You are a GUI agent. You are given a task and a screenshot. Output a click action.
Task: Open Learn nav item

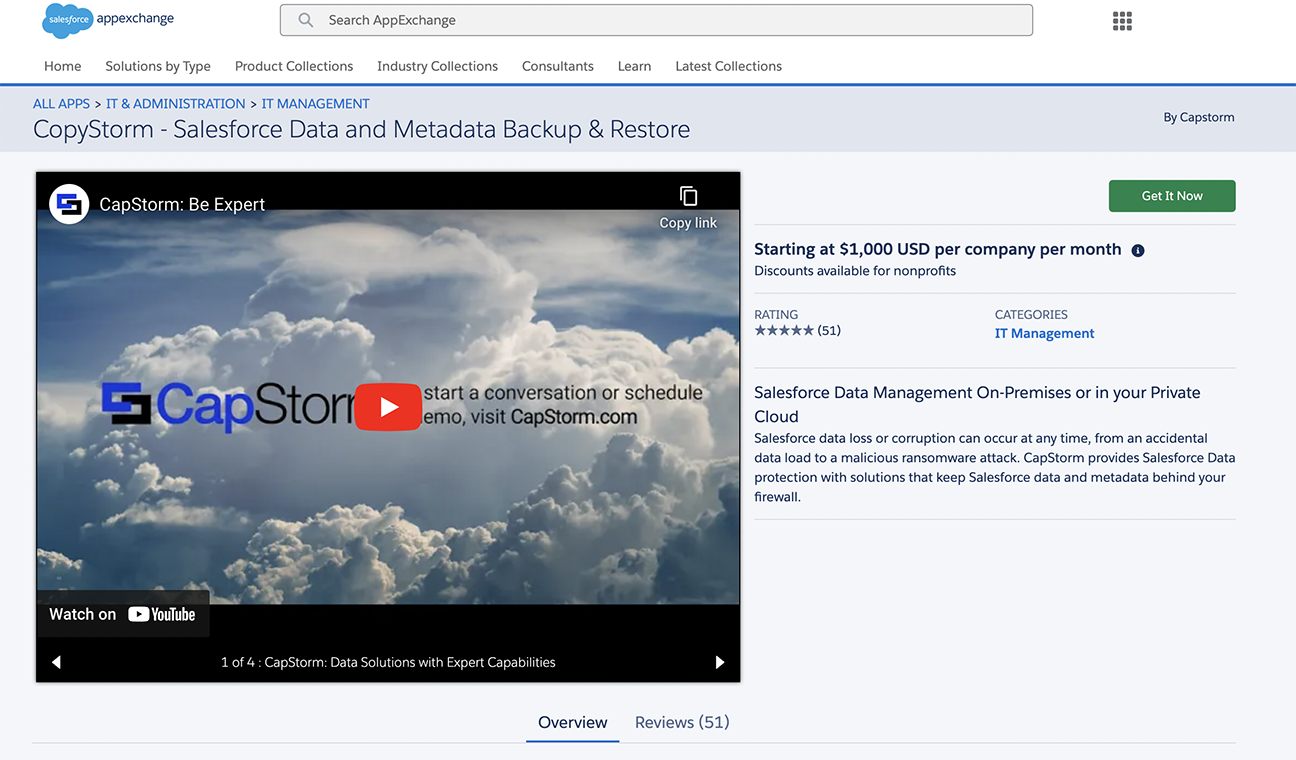point(634,66)
